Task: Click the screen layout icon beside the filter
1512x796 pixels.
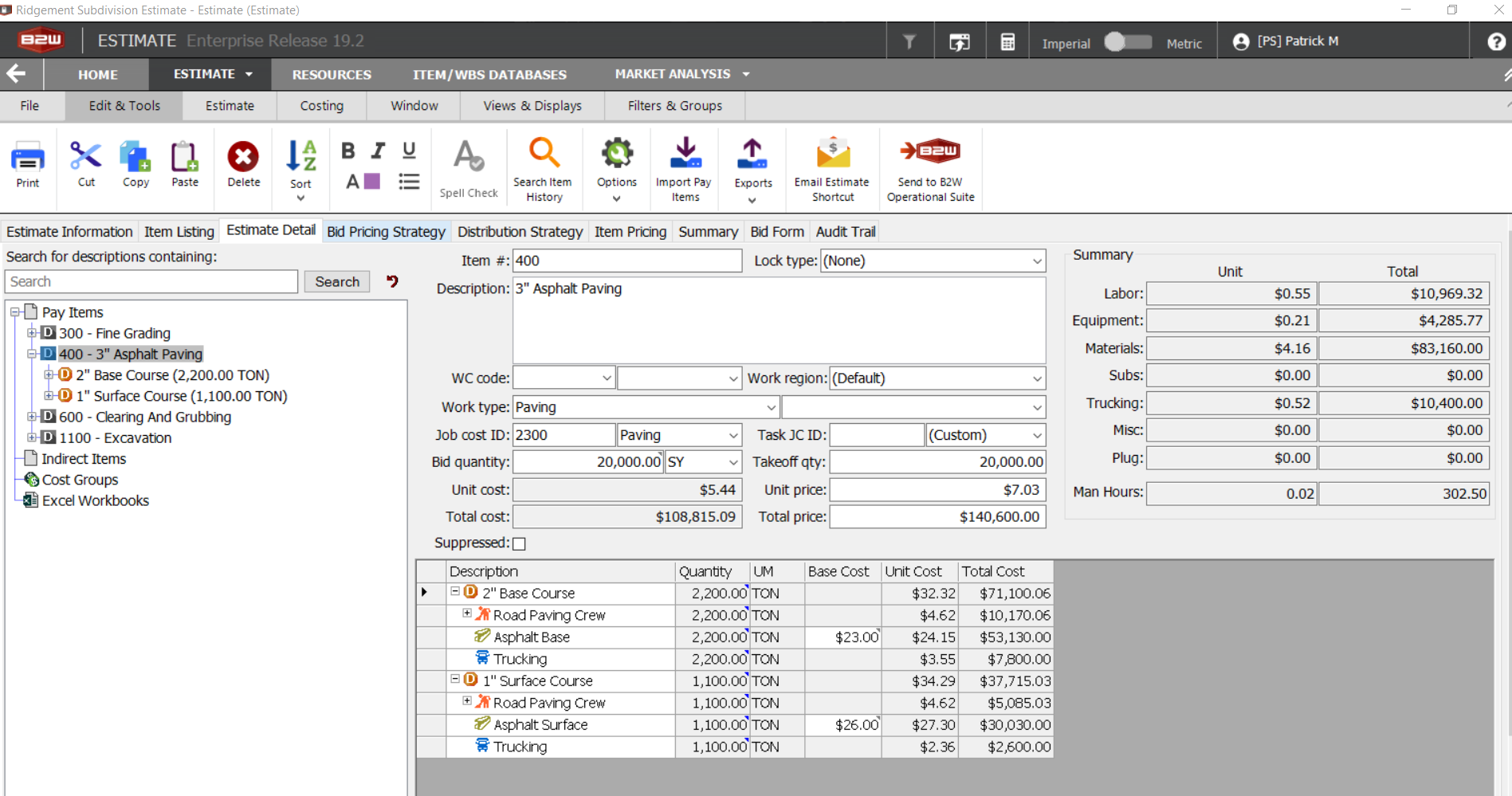Action: [959, 42]
